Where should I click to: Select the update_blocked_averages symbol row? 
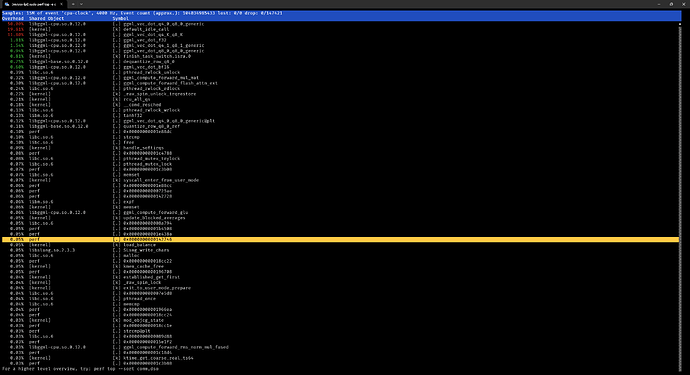tap(341, 218)
